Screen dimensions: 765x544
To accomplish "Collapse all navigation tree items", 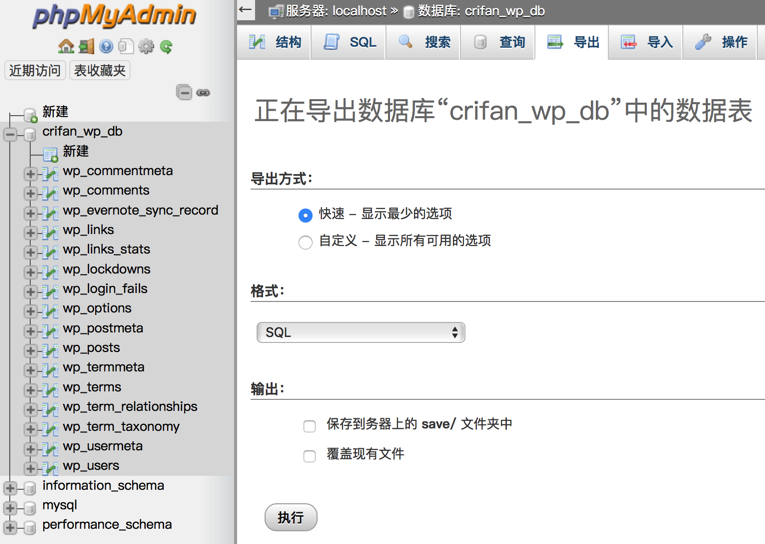I will tap(184, 92).
